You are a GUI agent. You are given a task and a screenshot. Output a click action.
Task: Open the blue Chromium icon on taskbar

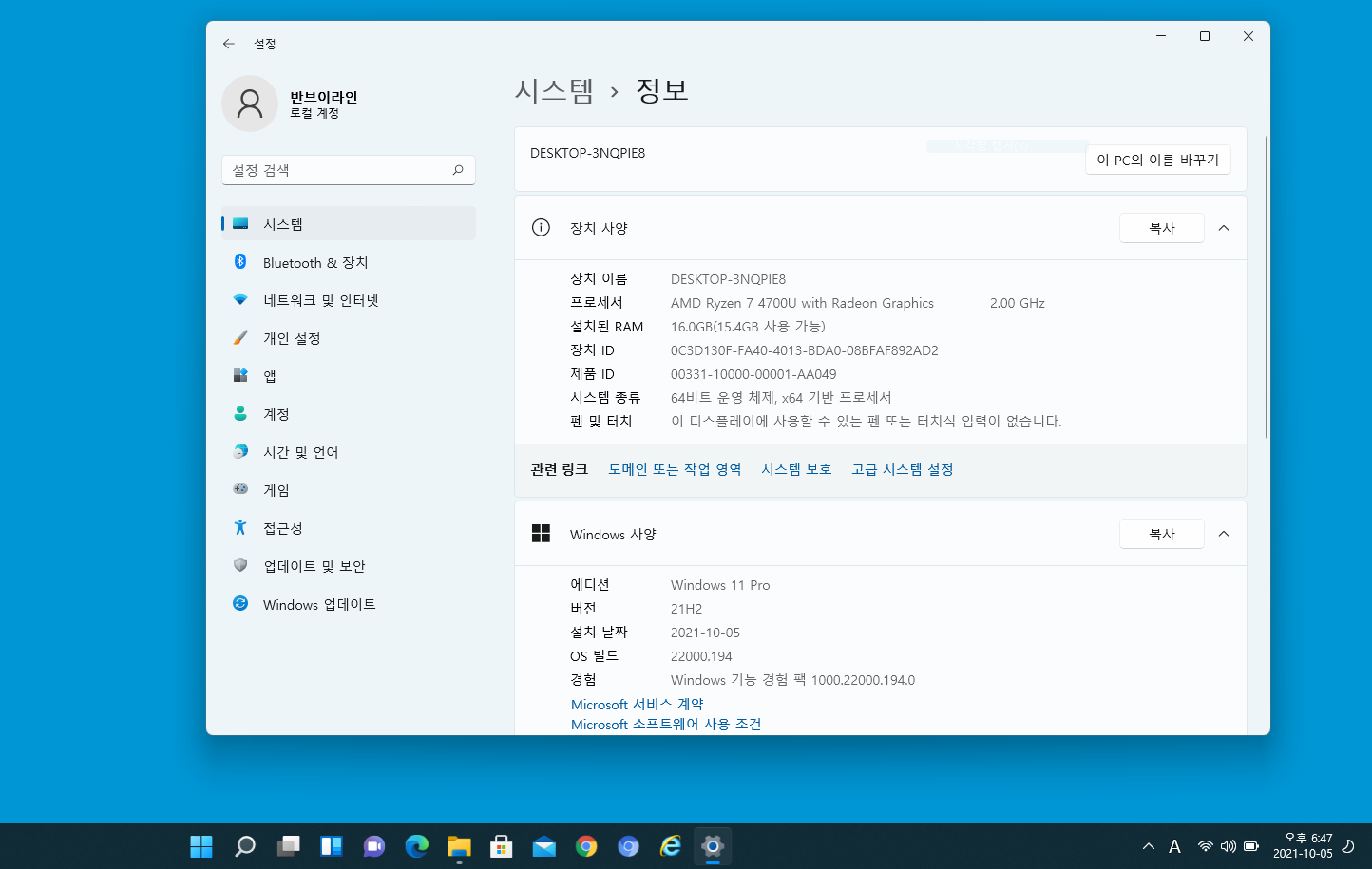pyautogui.click(x=629, y=846)
